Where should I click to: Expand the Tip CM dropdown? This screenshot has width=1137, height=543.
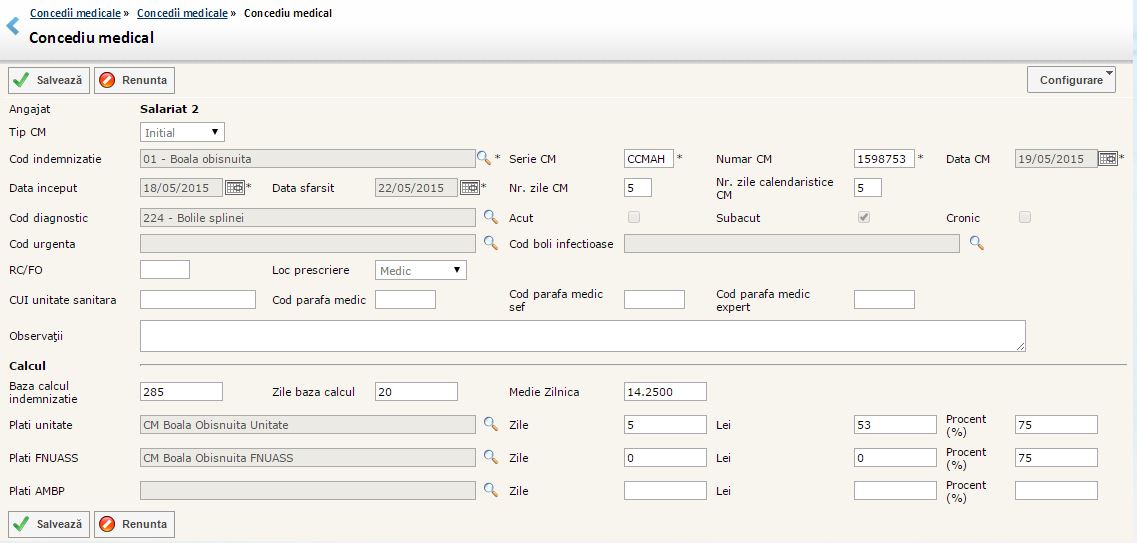[182, 132]
